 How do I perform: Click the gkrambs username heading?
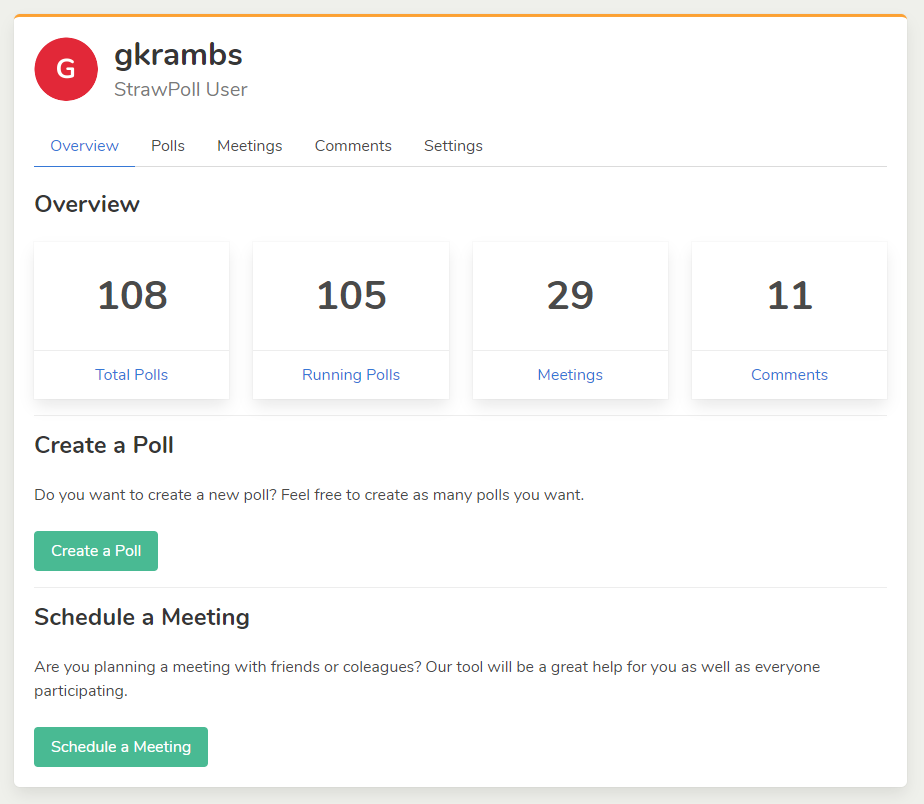178,55
